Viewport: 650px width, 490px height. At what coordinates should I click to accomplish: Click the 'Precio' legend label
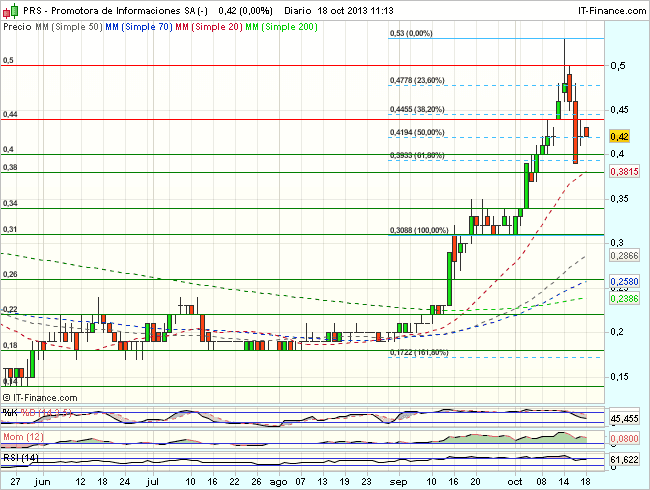[17, 27]
